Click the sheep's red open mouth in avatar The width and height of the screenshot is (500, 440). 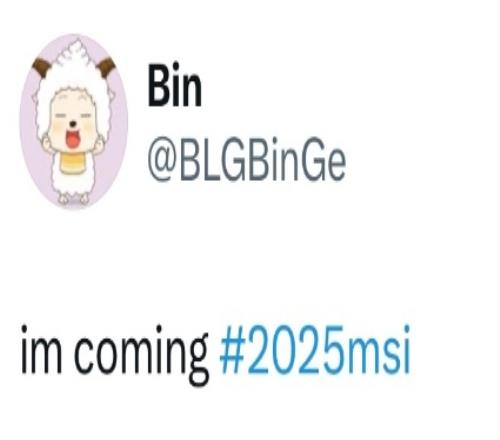pyautogui.click(x=72, y=140)
